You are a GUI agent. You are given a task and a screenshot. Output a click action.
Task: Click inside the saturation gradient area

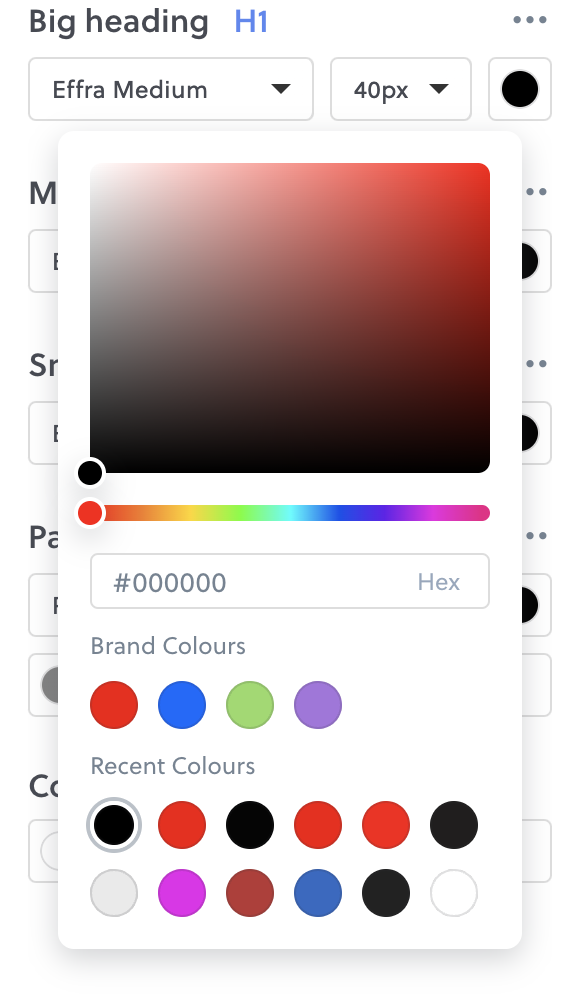click(290, 318)
